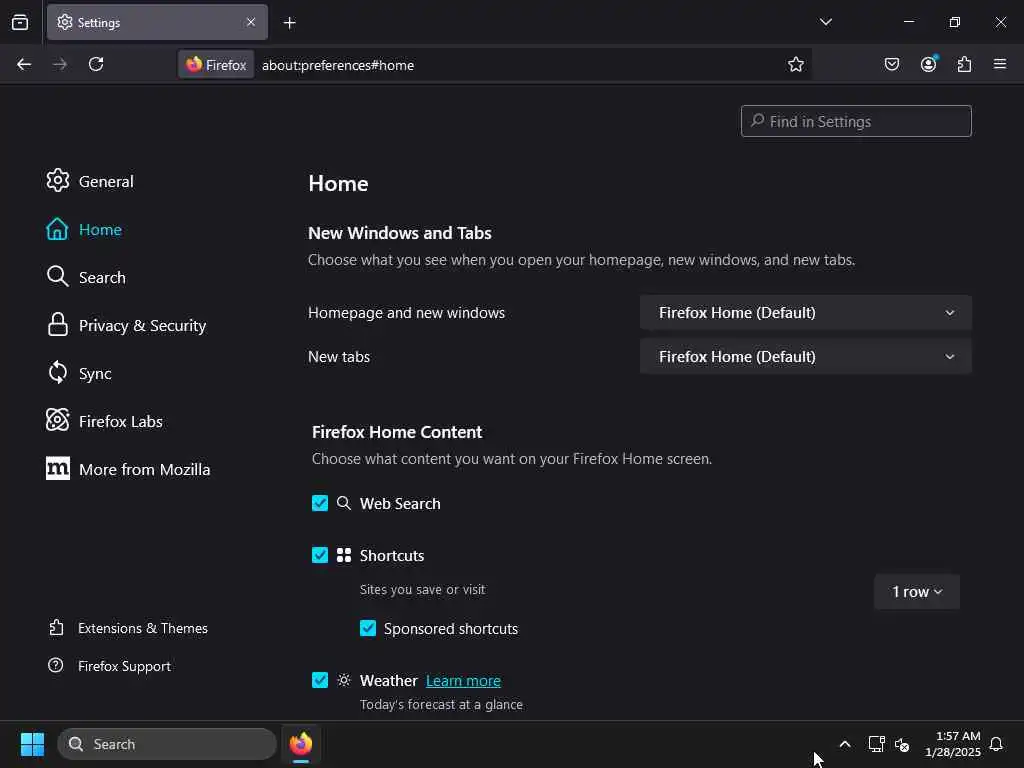Open the Firefox account icon
This screenshot has width=1024, height=768.
(x=928, y=64)
